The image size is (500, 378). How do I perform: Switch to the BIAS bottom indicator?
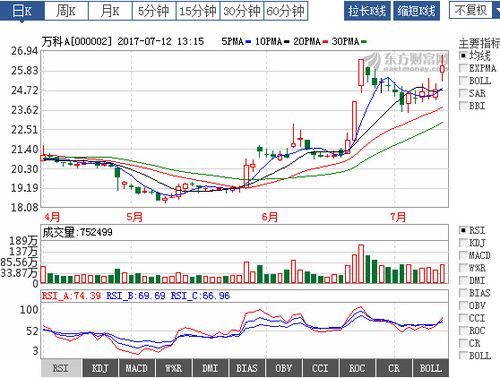tap(247, 368)
